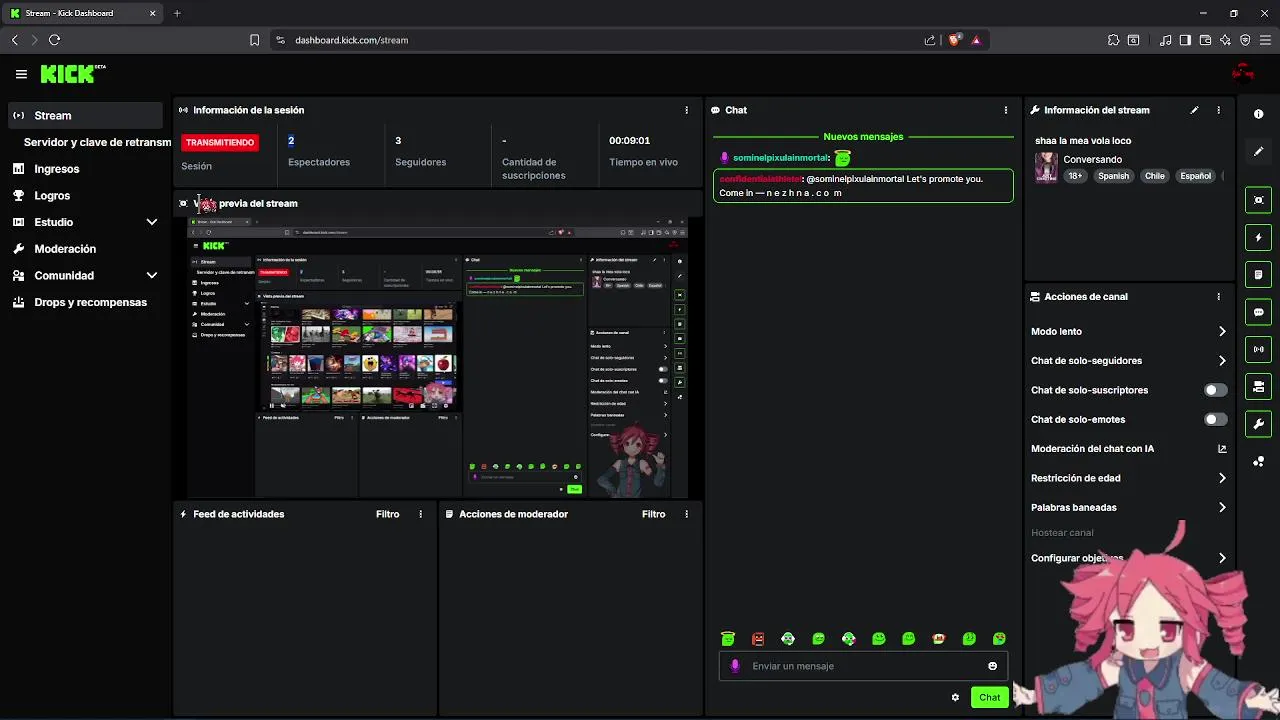Click the Kick logo
Image resolution: width=1280 pixels, height=720 pixels.
pyautogui.click(x=72, y=74)
